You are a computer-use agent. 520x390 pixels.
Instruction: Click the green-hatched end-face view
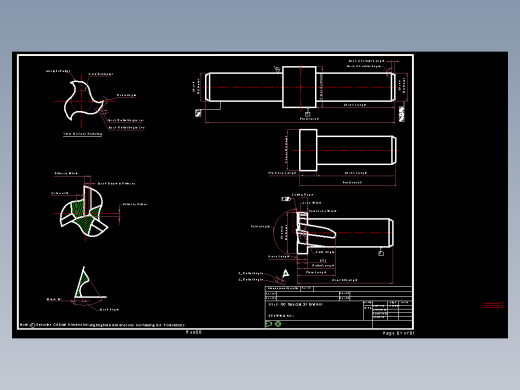tap(84, 212)
